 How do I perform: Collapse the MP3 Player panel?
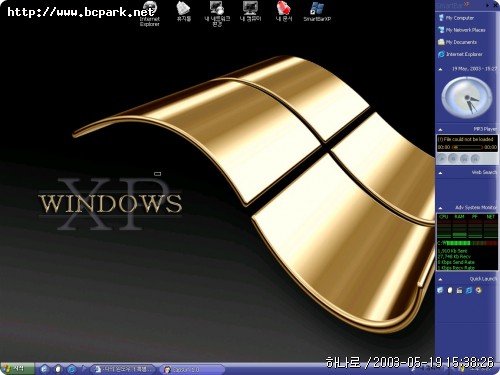pos(440,129)
